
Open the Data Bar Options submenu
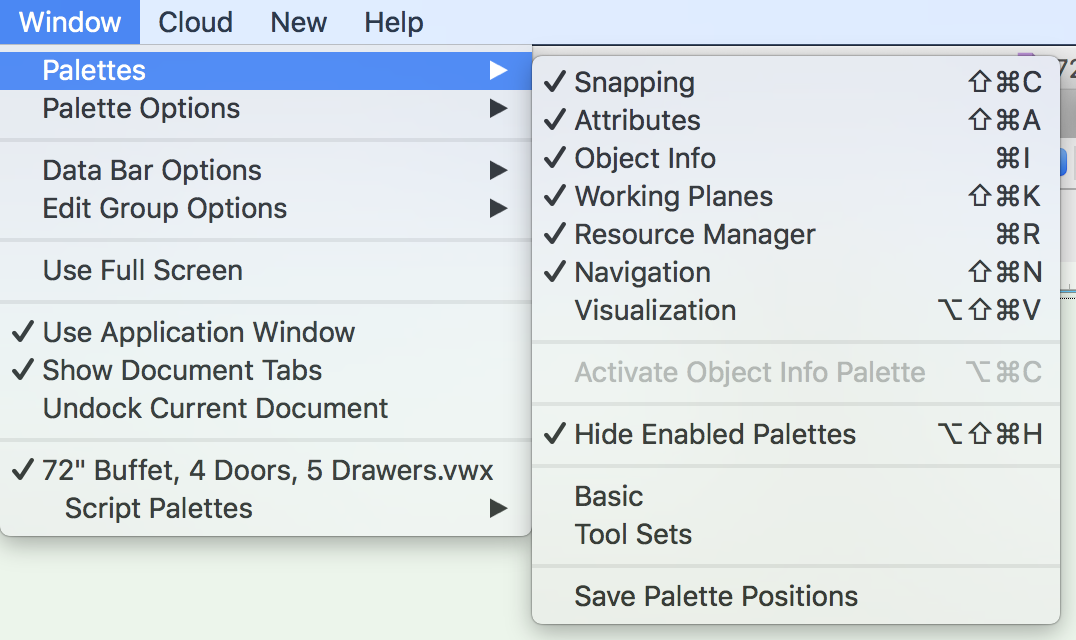(x=151, y=170)
